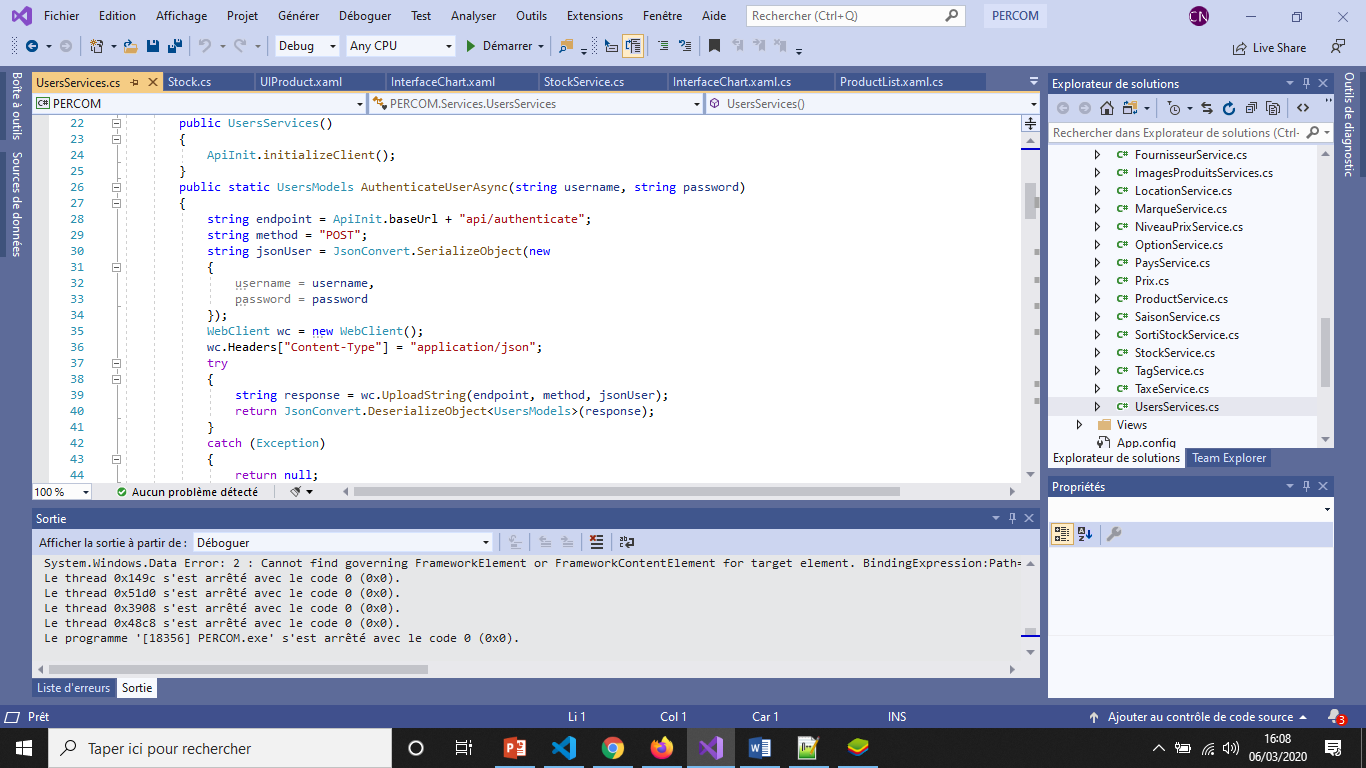Image resolution: width=1366 pixels, height=768 pixels.
Task: Toggle categorized view in Propriétés panel
Action: [1062, 534]
